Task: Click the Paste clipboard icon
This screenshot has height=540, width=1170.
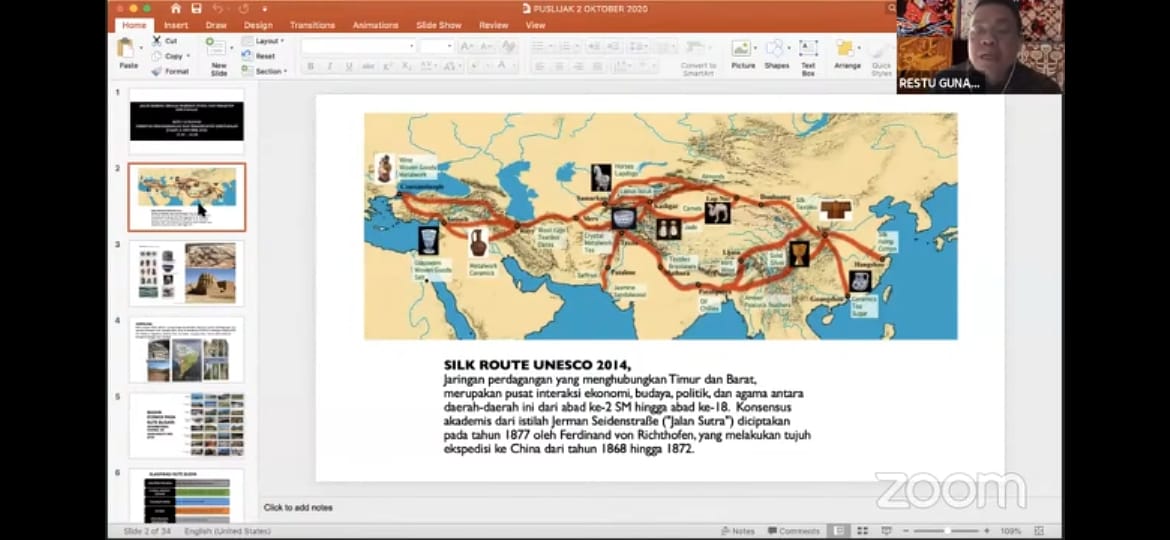Action: pos(127,49)
